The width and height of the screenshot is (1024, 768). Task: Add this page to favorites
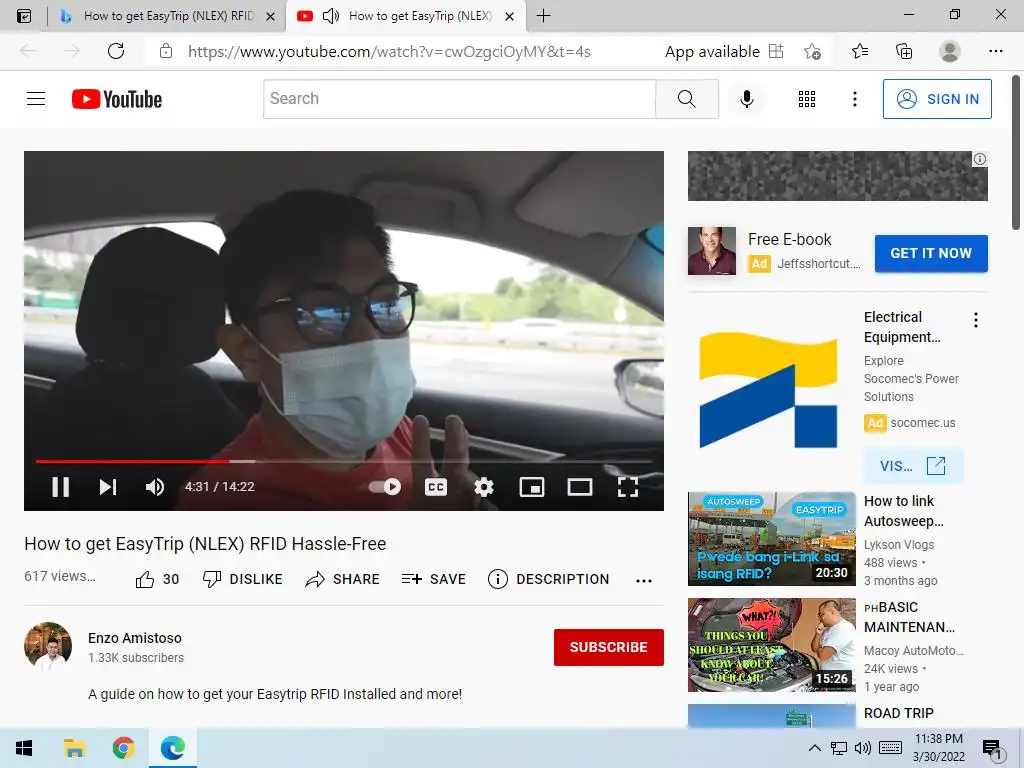click(x=812, y=51)
